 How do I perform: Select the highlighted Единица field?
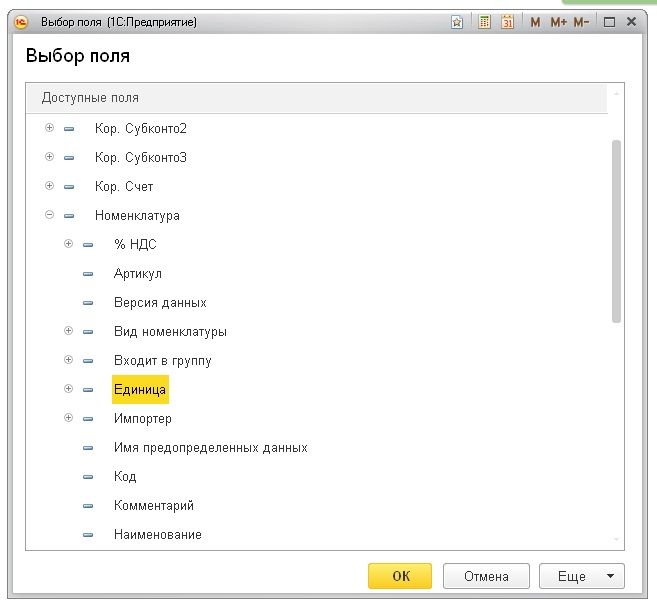coord(140,390)
